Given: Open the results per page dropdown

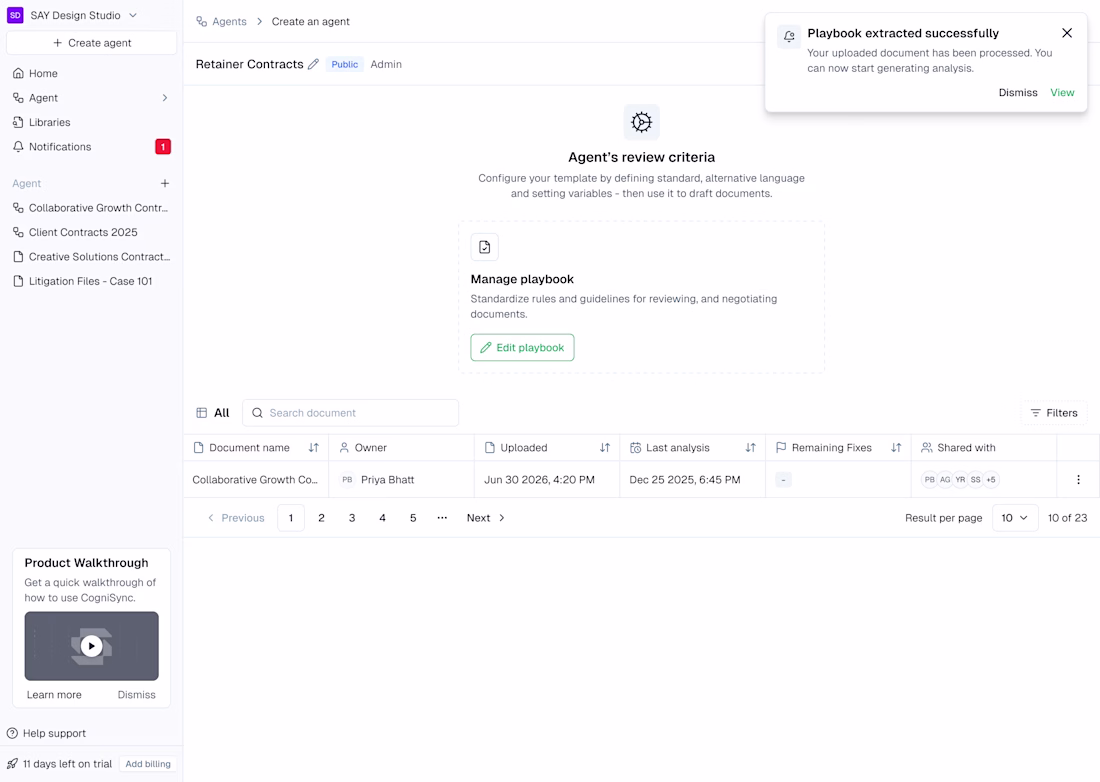Looking at the screenshot, I should click(1015, 518).
